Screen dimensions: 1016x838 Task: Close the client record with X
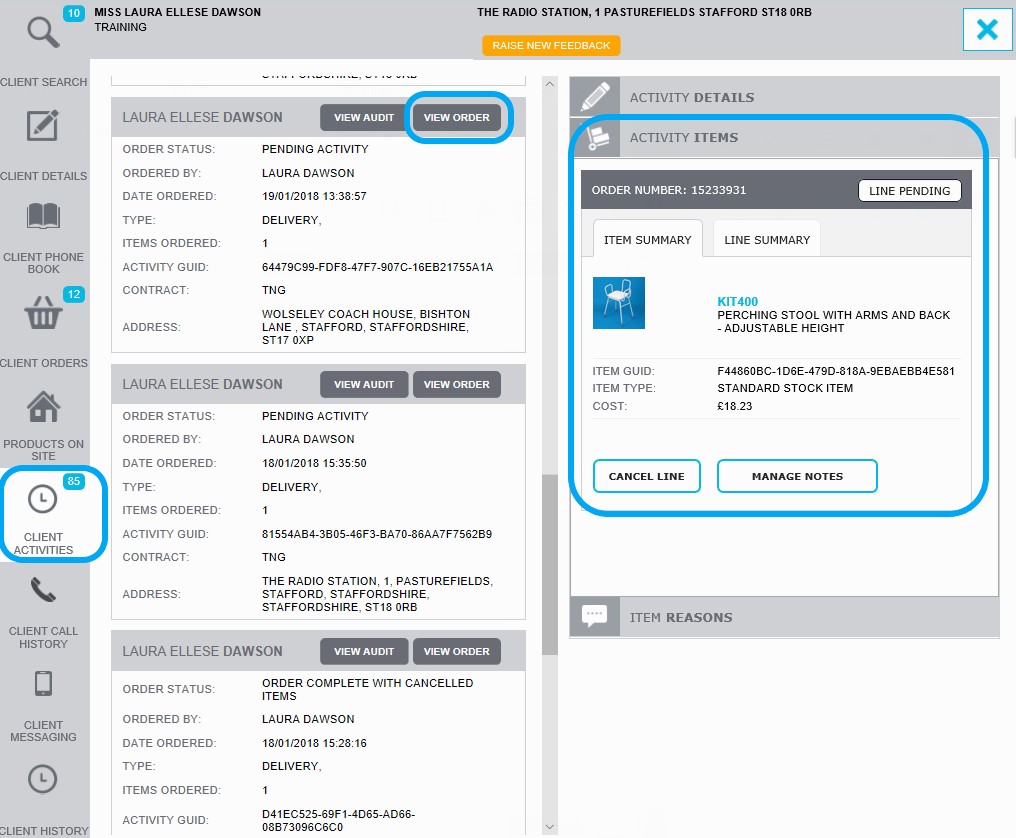tap(987, 29)
